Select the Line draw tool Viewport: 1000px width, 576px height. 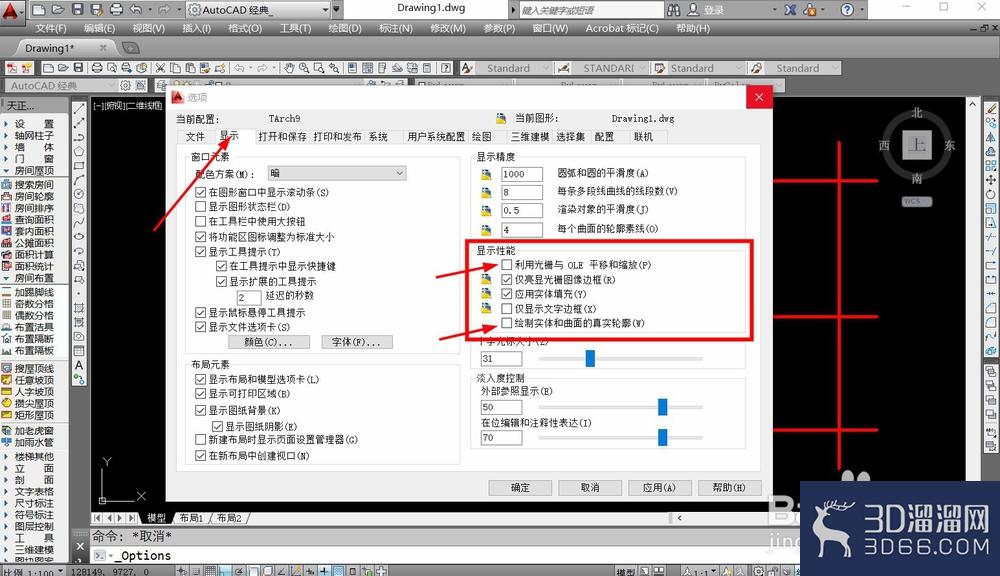(x=79, y=109)
